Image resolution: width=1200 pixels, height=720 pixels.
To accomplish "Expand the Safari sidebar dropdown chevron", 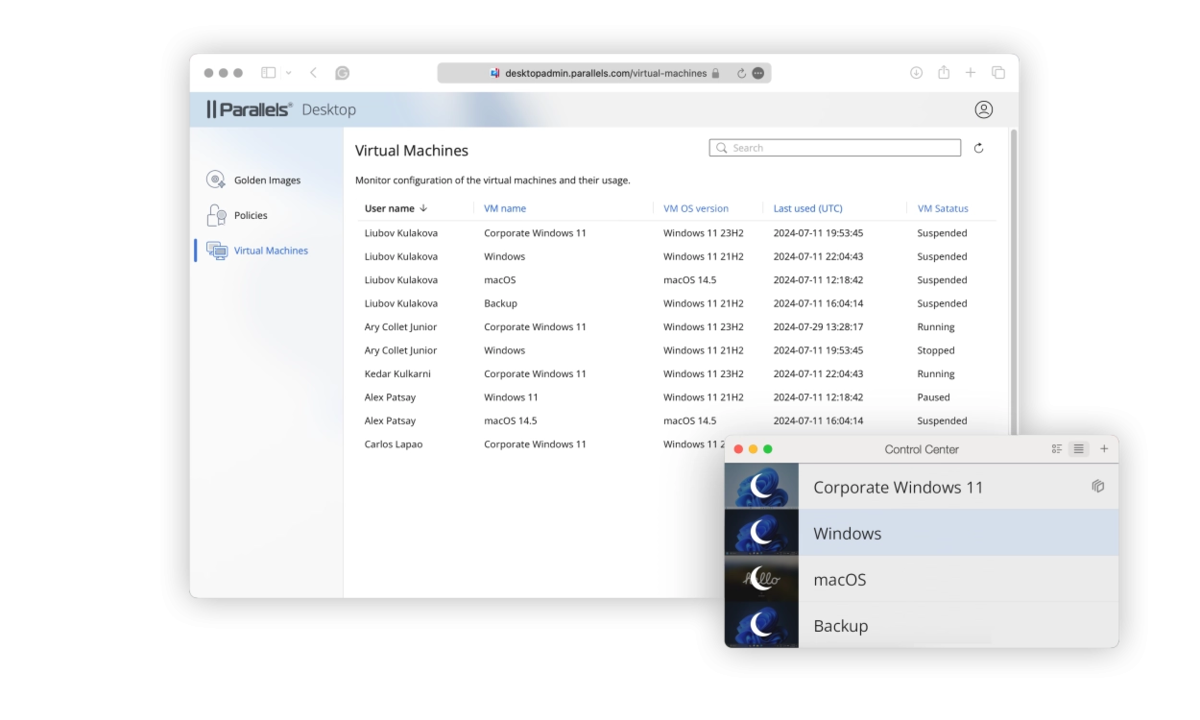I will 289,73.
